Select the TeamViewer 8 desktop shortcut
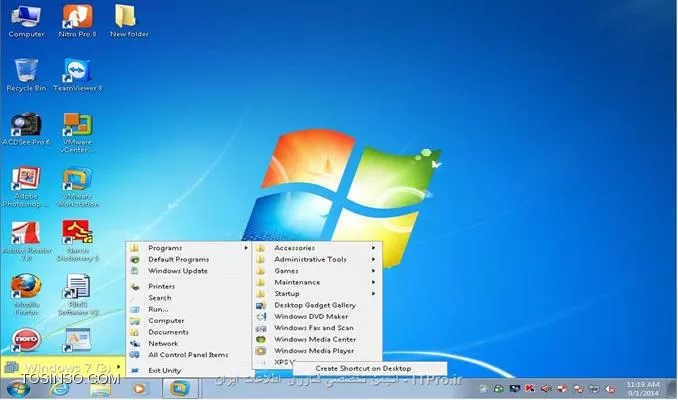The height and width of the screenshot is (400, 678). click(77, 75)
